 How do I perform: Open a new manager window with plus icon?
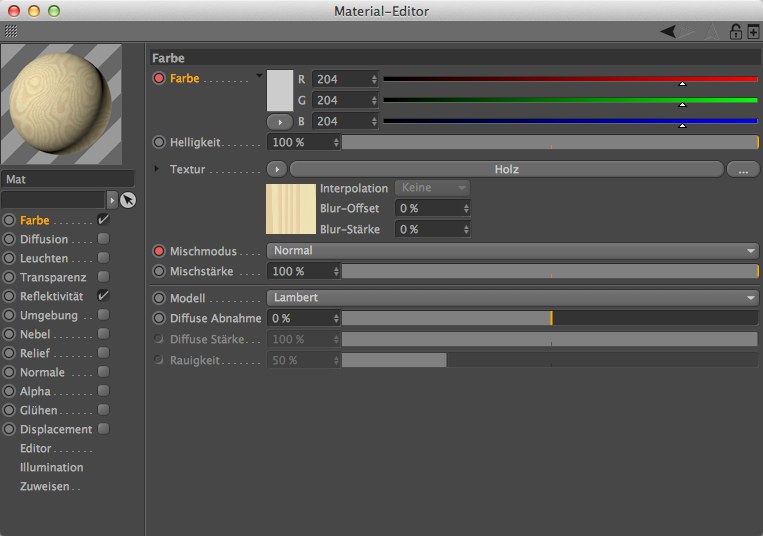coord(753,32)
